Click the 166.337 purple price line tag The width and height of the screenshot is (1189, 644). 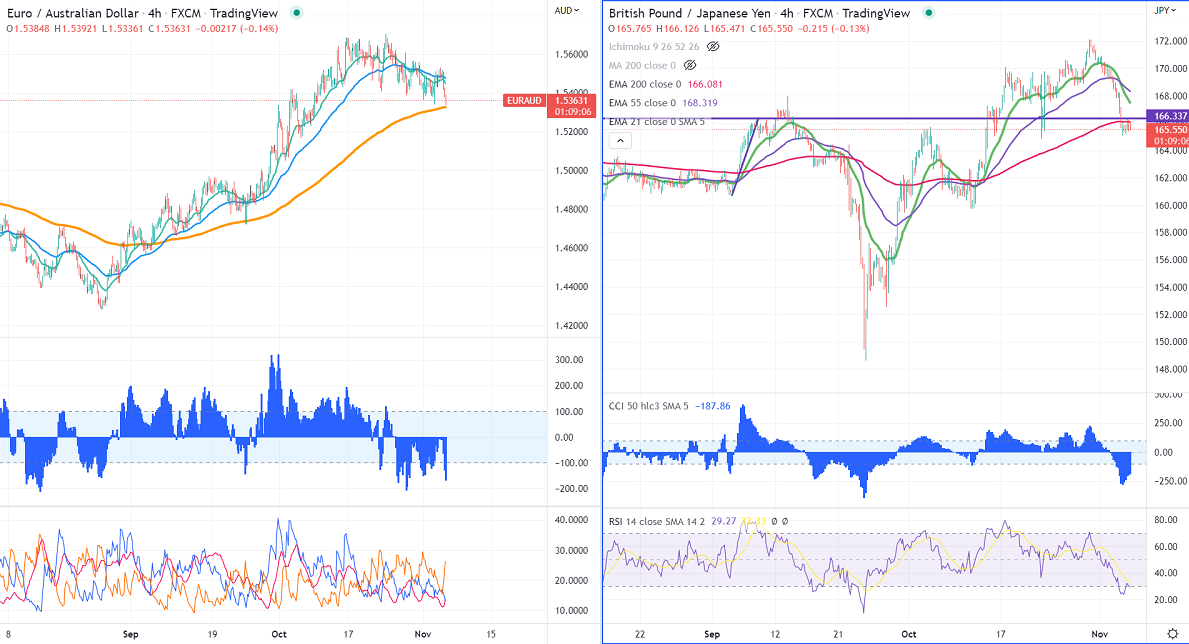(1169, 116)
